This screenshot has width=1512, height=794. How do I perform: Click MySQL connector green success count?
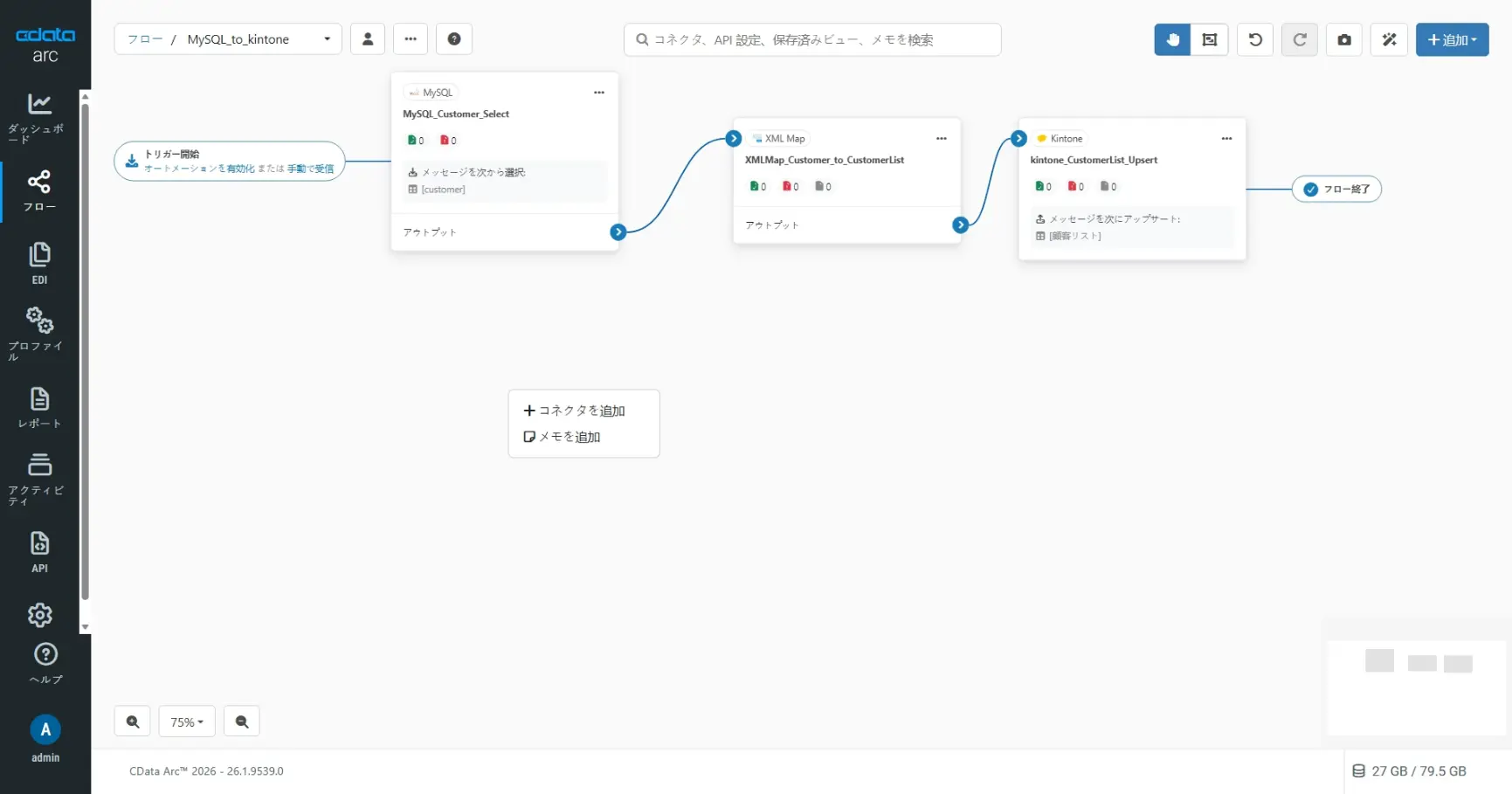pyautogui.click(x=416, y=141)
